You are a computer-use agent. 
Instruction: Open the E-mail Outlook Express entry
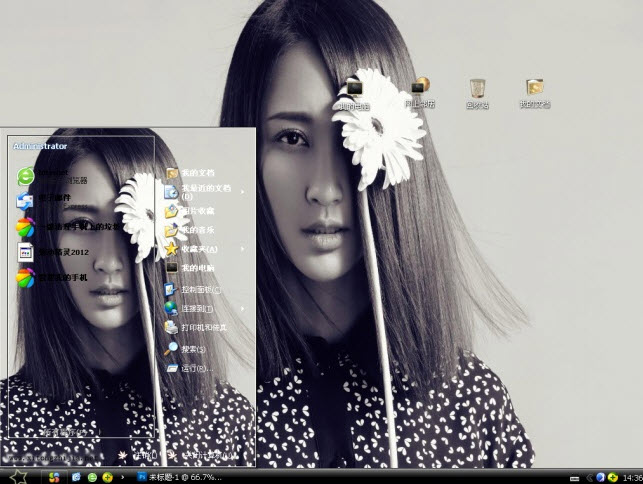(52, 201)
